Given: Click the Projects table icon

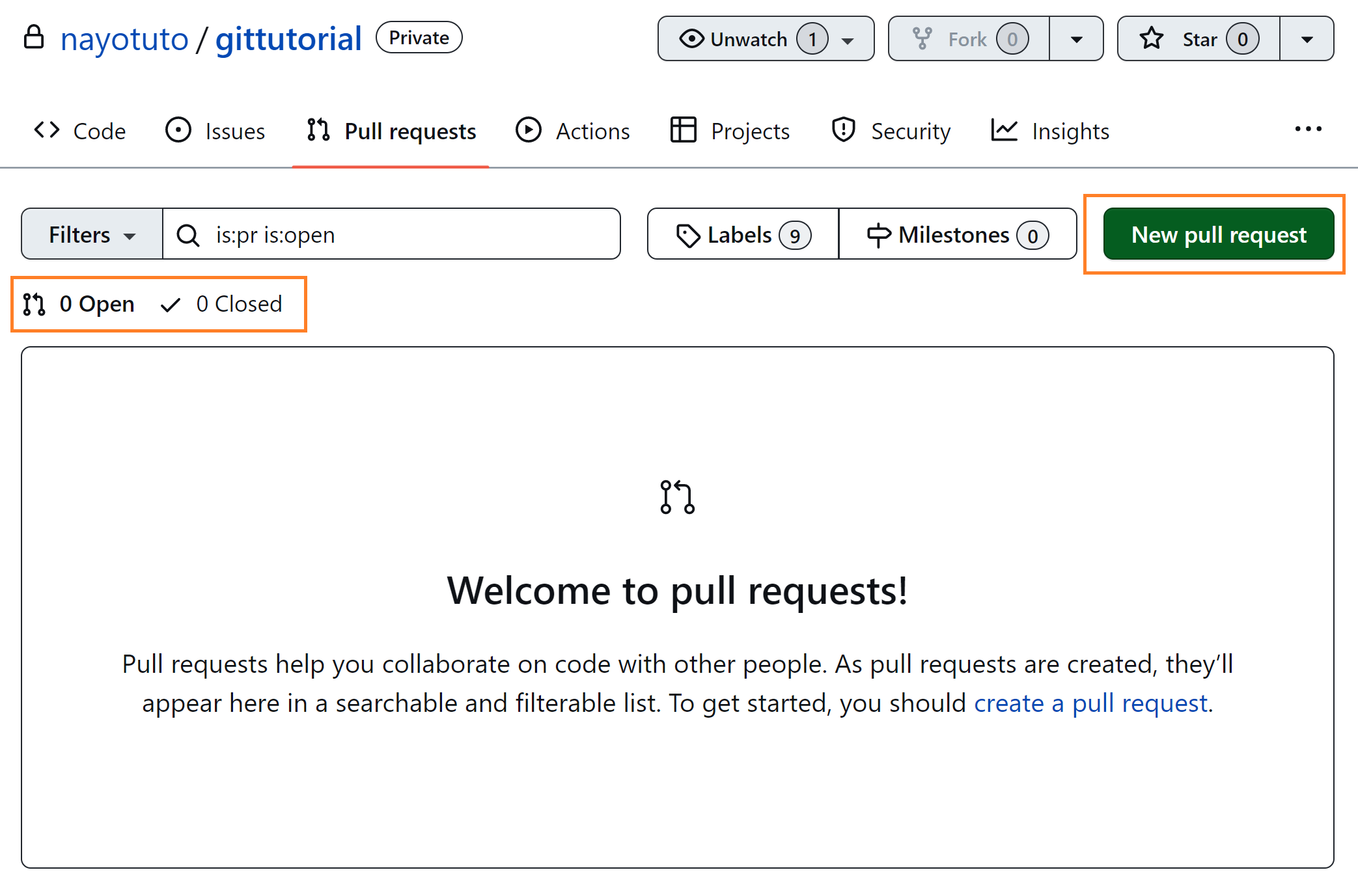Looking at the screenshot, I should click(x=683, y=130).
